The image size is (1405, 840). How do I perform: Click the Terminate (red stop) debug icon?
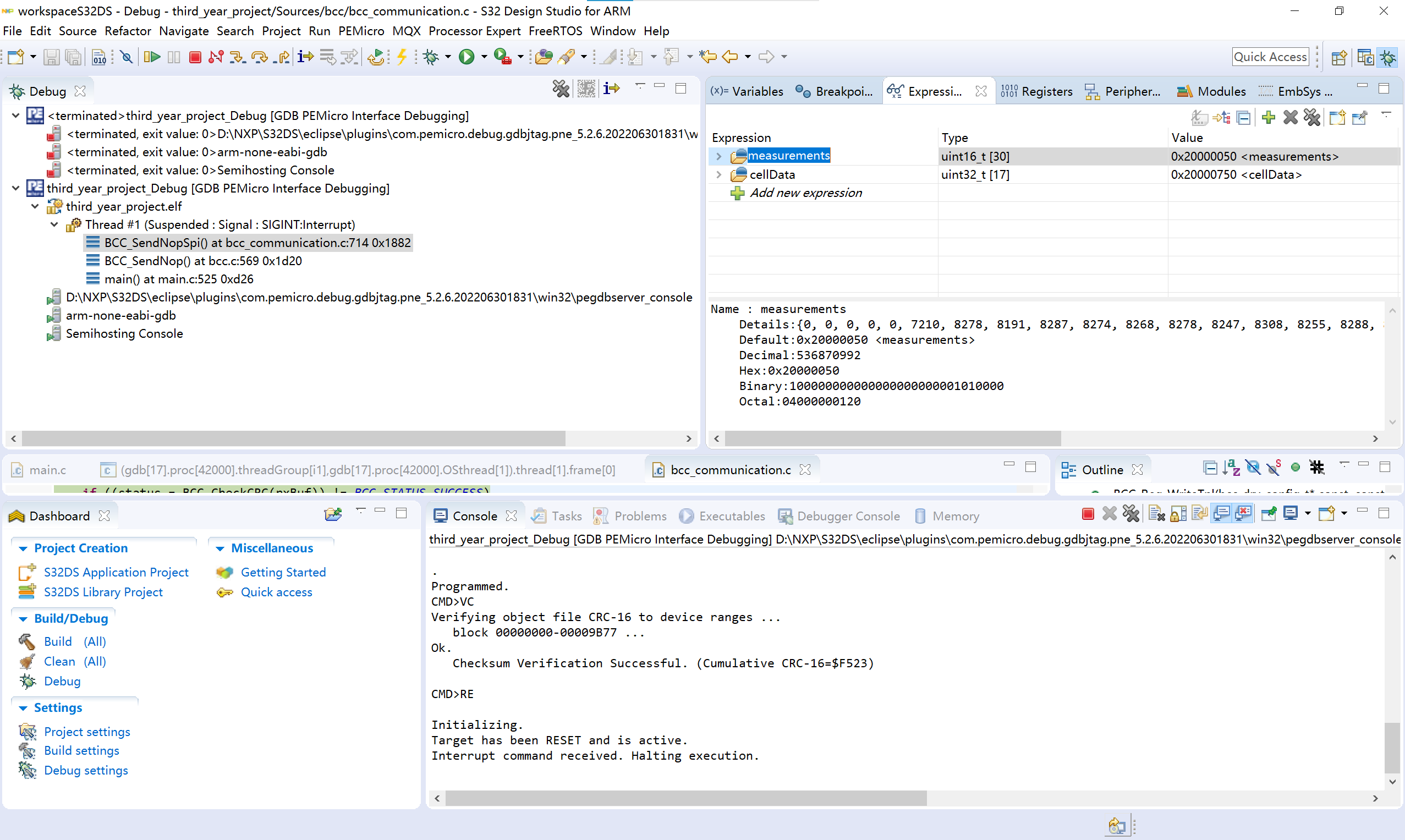(x=194, y=57)
